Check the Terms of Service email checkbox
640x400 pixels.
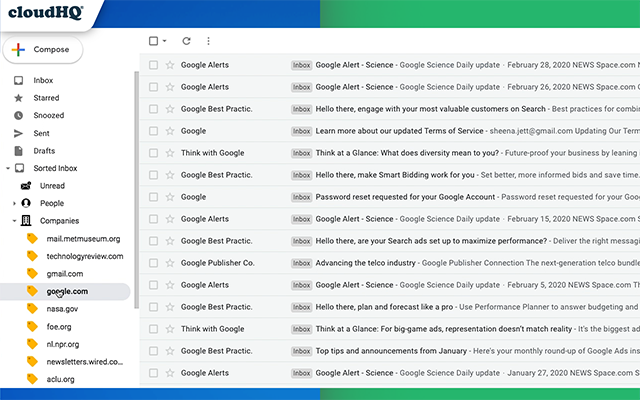pyautogui.click(x=153, y=131)
